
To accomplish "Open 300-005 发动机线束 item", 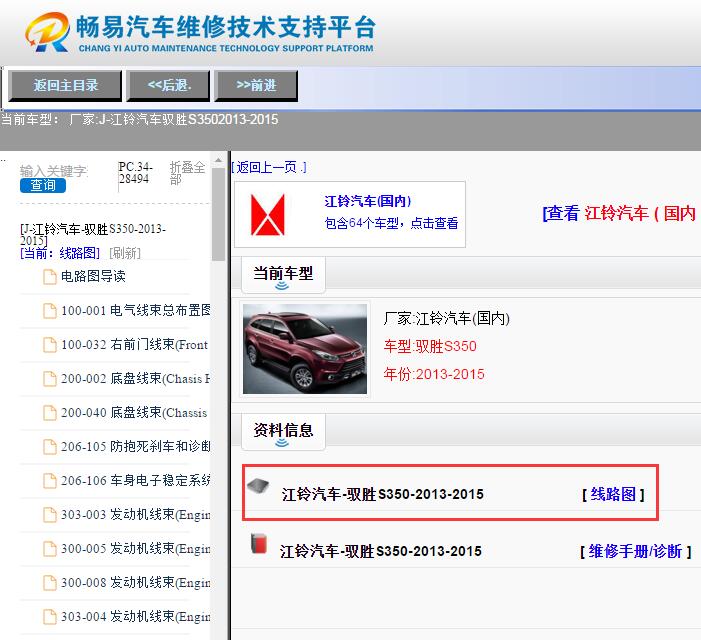I will click(x=136, y=548).
